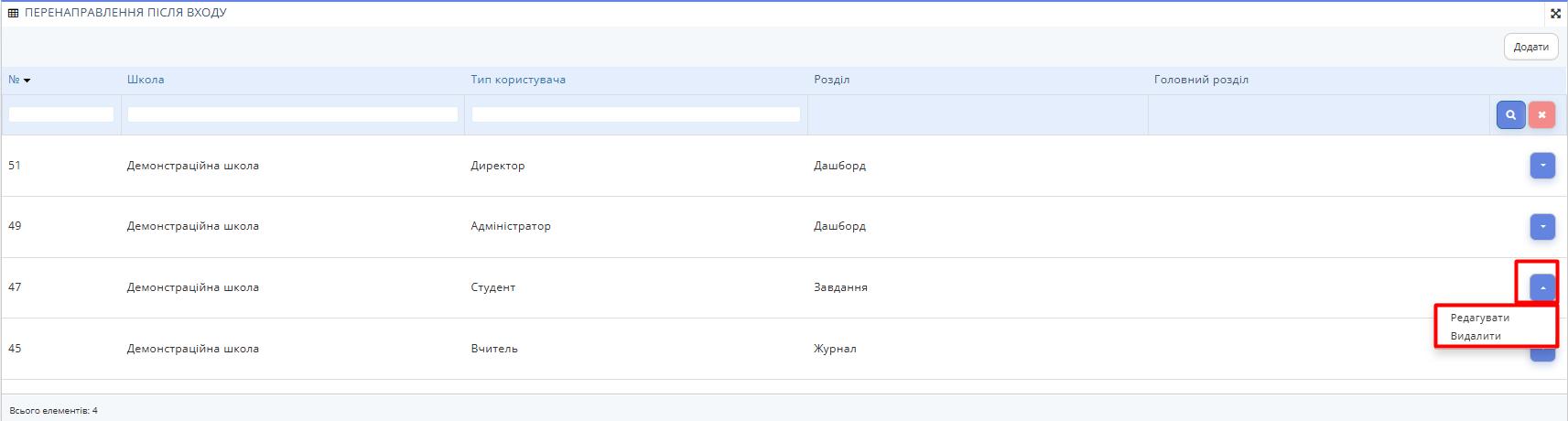
Task: Click the Розділ column header
Action: click(x=831, y=80)
